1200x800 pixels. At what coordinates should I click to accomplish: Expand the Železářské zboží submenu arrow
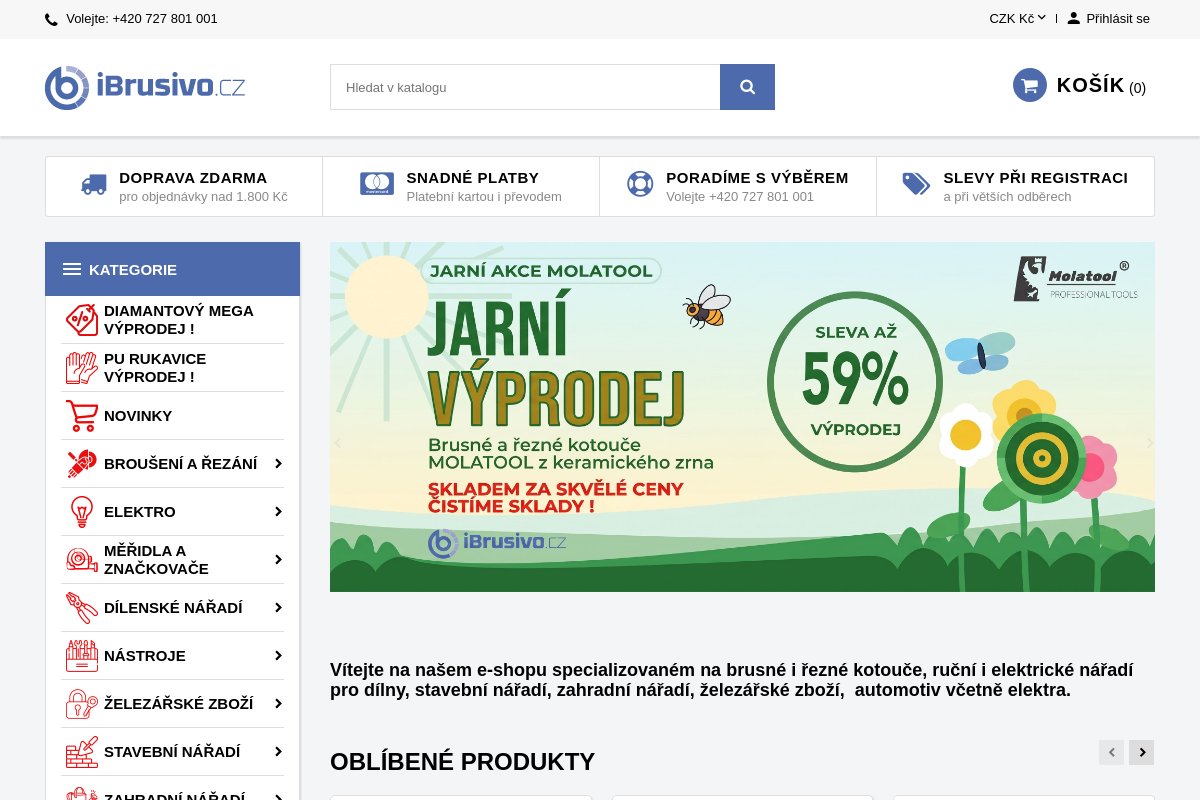[x=278, y=704]
